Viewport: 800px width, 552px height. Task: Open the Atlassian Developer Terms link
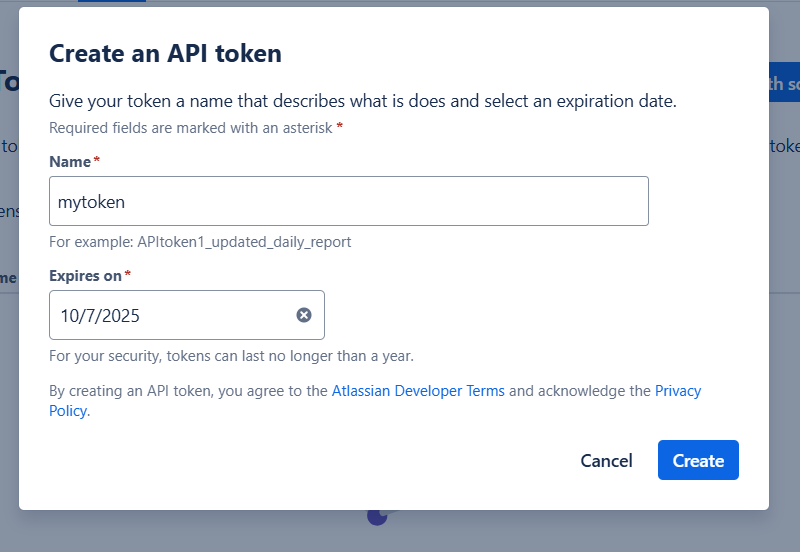pyautogui.click(x=418, y=391)
